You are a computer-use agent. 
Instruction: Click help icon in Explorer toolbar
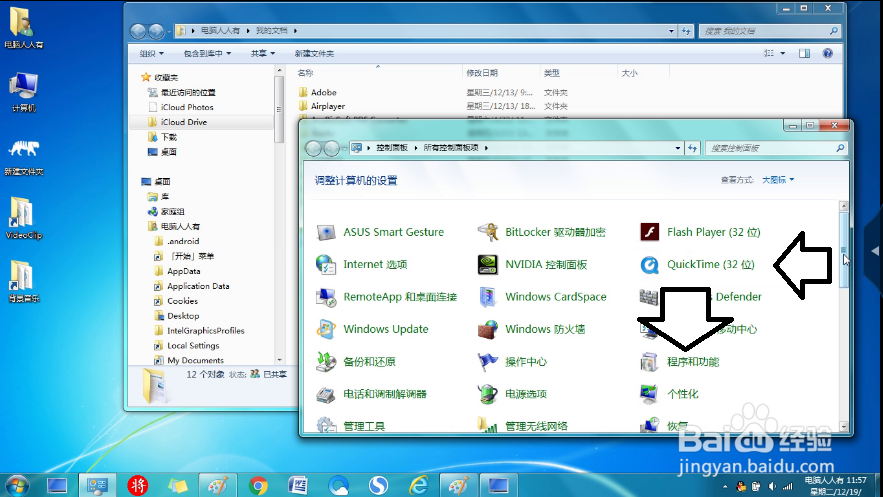[827, 53]
